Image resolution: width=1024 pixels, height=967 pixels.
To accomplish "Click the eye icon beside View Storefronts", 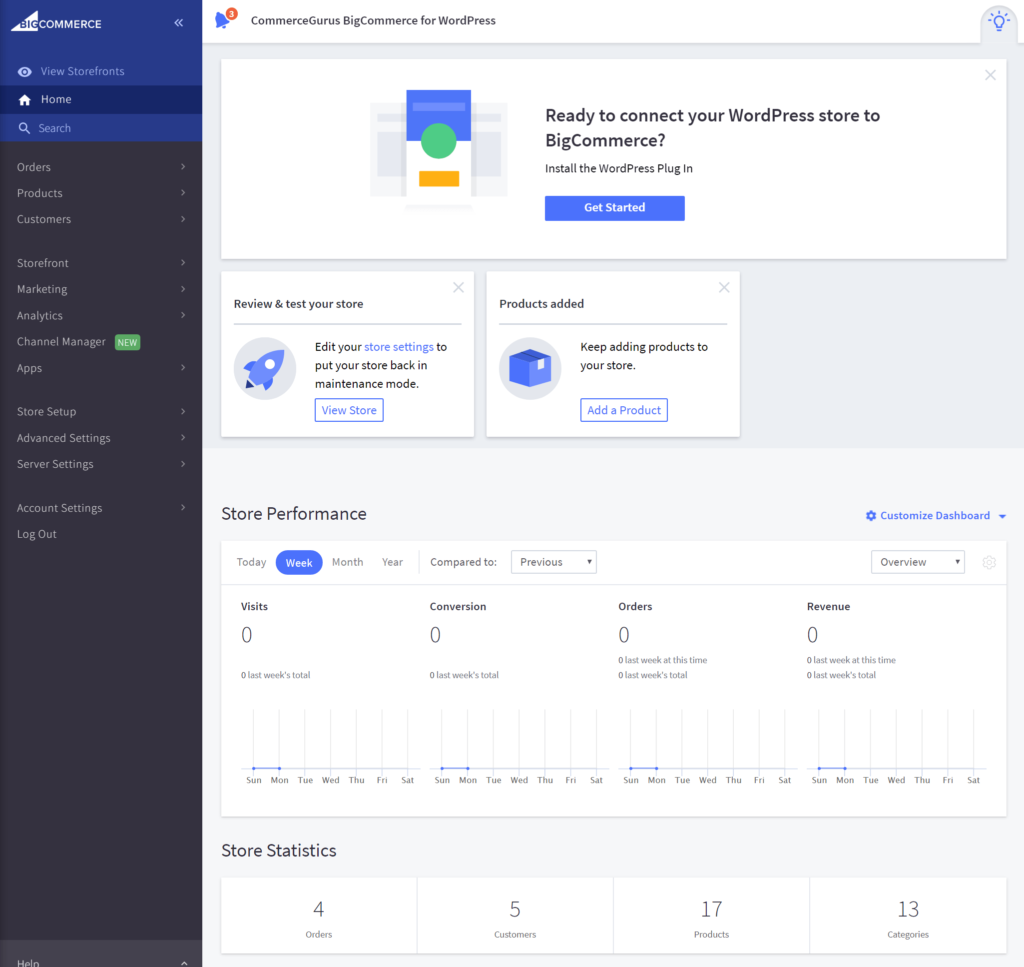I will 25,72.
